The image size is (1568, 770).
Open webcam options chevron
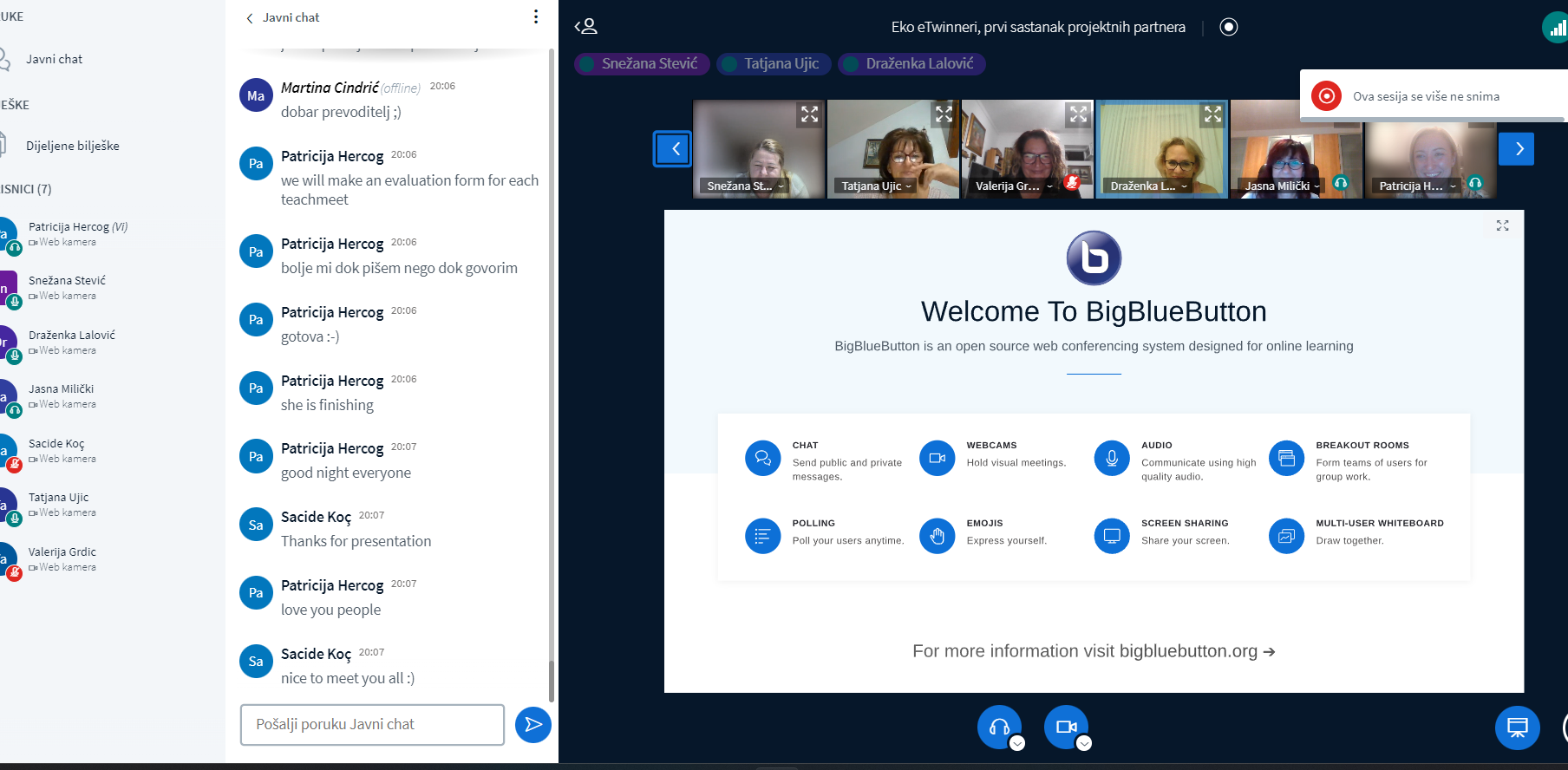(x=1084, y=743)
